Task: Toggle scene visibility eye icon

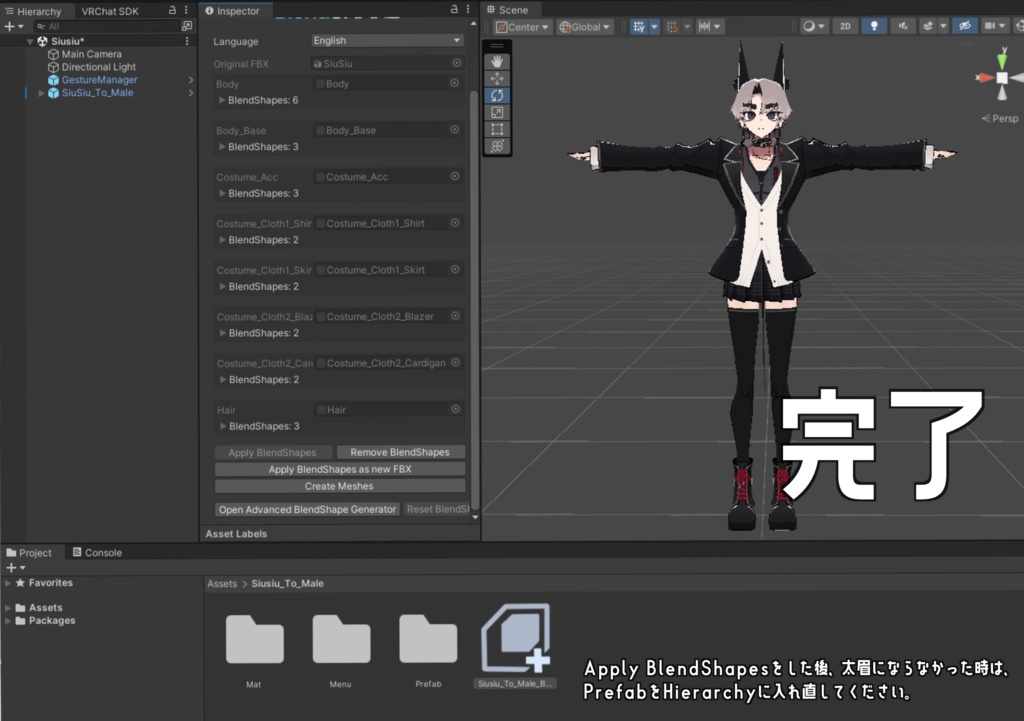Action: click(x=965, y=26)
